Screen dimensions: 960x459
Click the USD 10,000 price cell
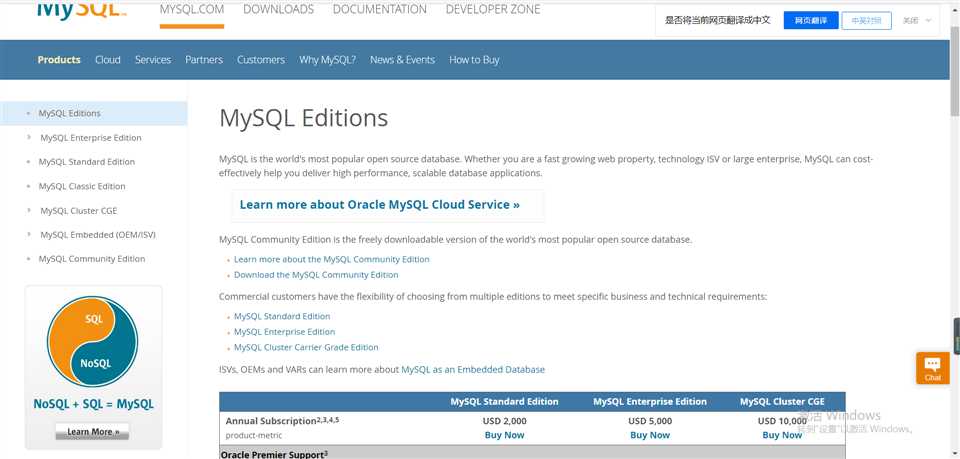coord(782,421)
